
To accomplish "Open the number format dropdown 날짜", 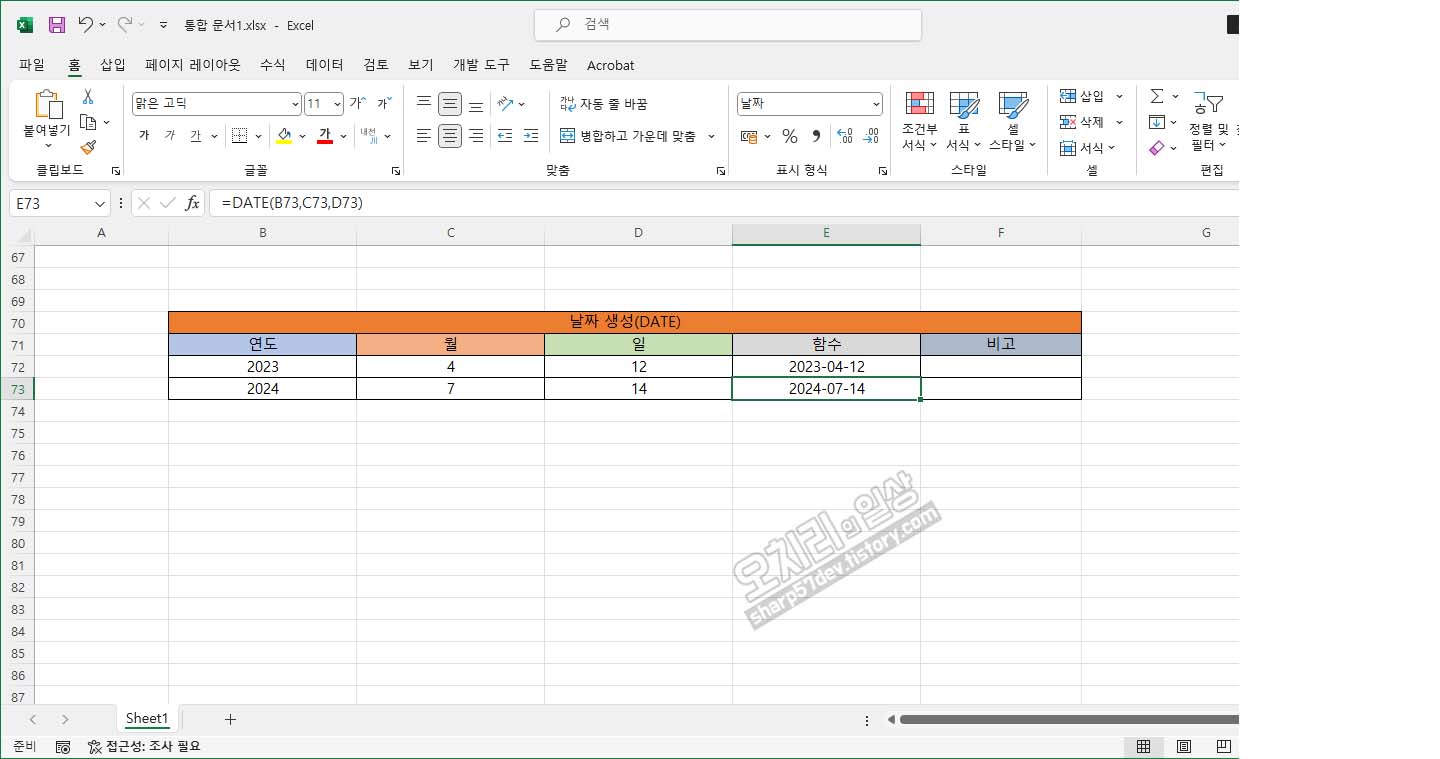I will [876, 104].
